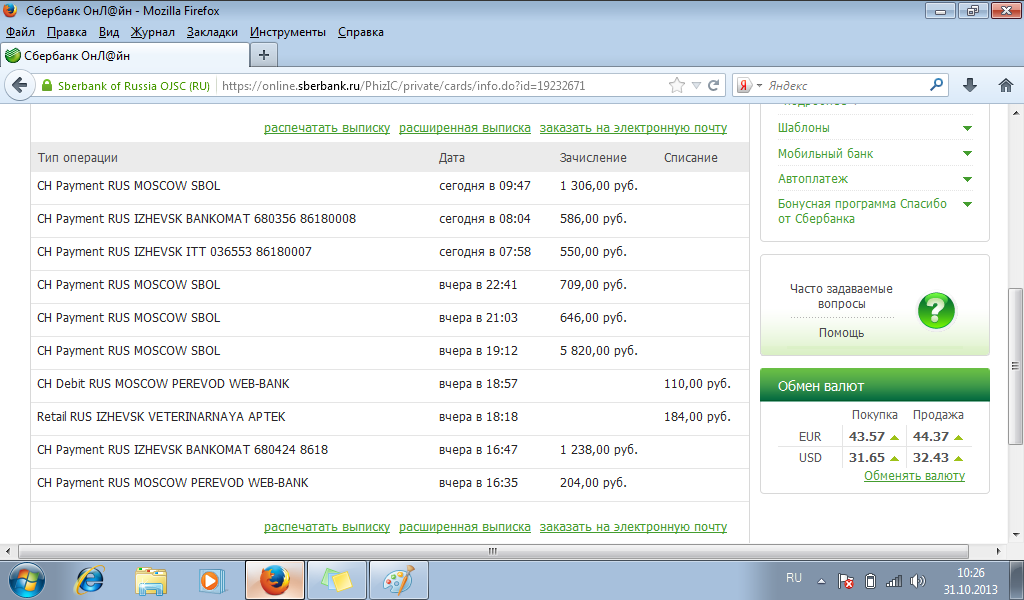Click the search magnifier in Yandex box
The image size is (1024, 600).
pyautogui.click(x=936, y=85)
